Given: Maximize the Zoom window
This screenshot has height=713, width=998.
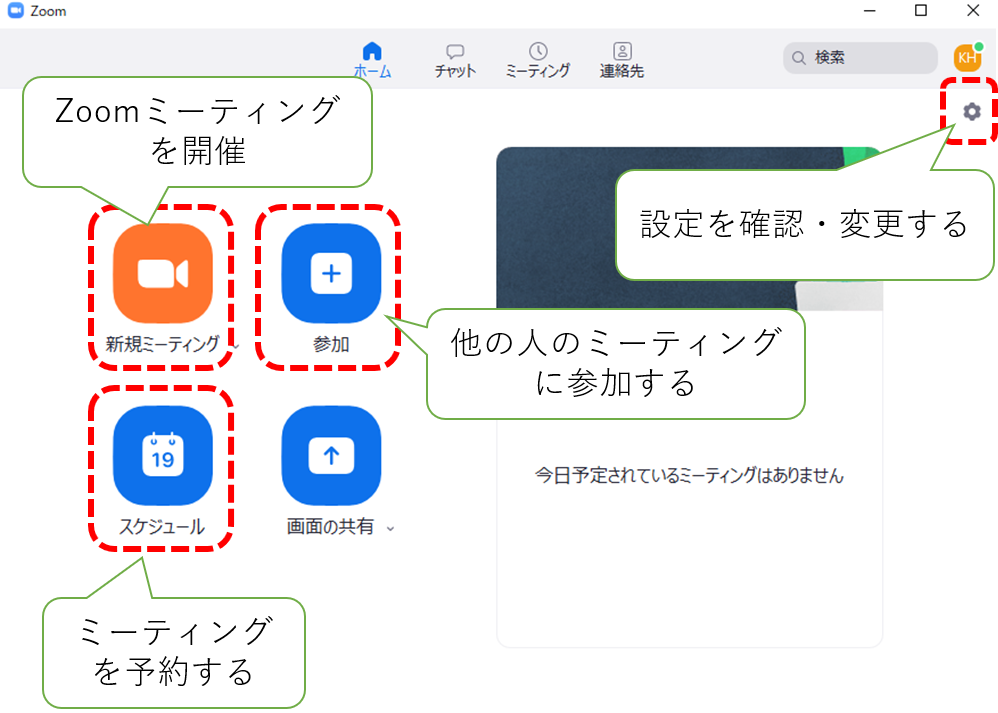Looking at the screenshot, I should pos(920,11).
